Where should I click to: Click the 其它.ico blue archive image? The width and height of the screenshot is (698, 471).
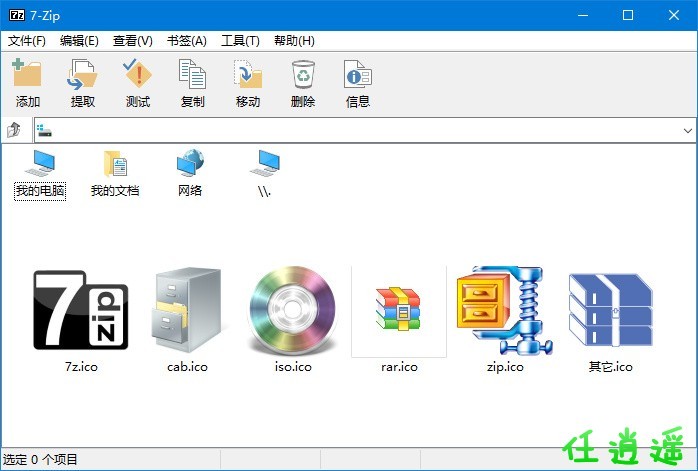pyautogui.click(x=611, y=310)
